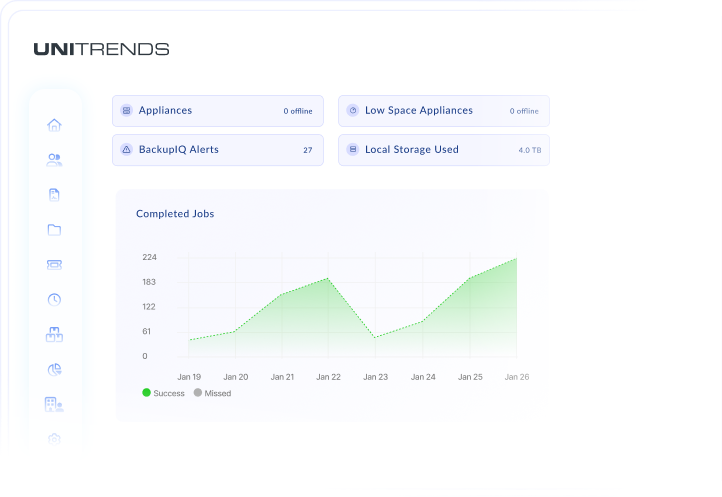Screen dimensions: 722x497
Task: Click the chart dip point above Jan 23
Action: click(x=375, y=337)
